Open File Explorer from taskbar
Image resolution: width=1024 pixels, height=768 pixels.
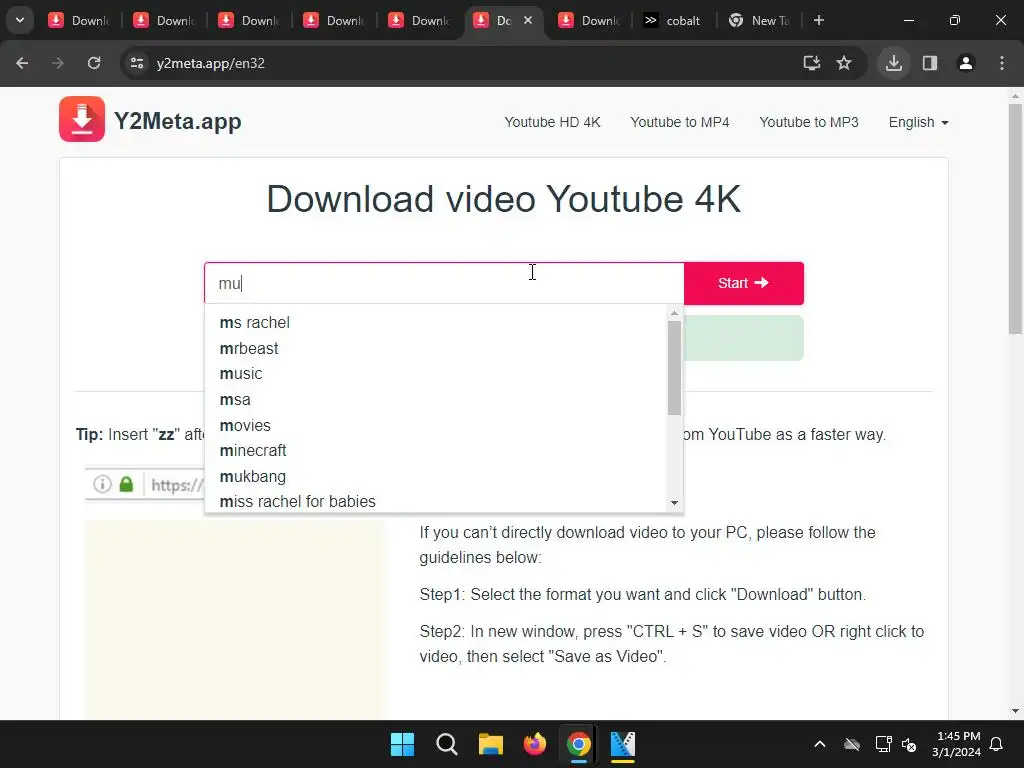[x=490, y=744]
